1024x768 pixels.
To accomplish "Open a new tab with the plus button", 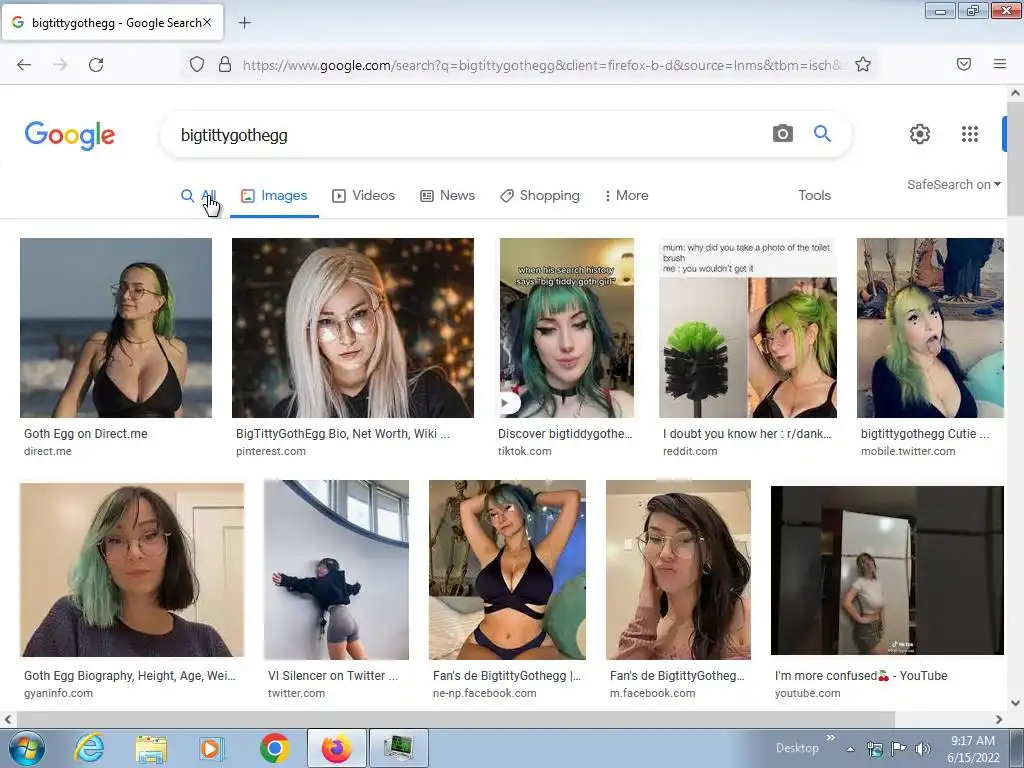I will (244, 23).
